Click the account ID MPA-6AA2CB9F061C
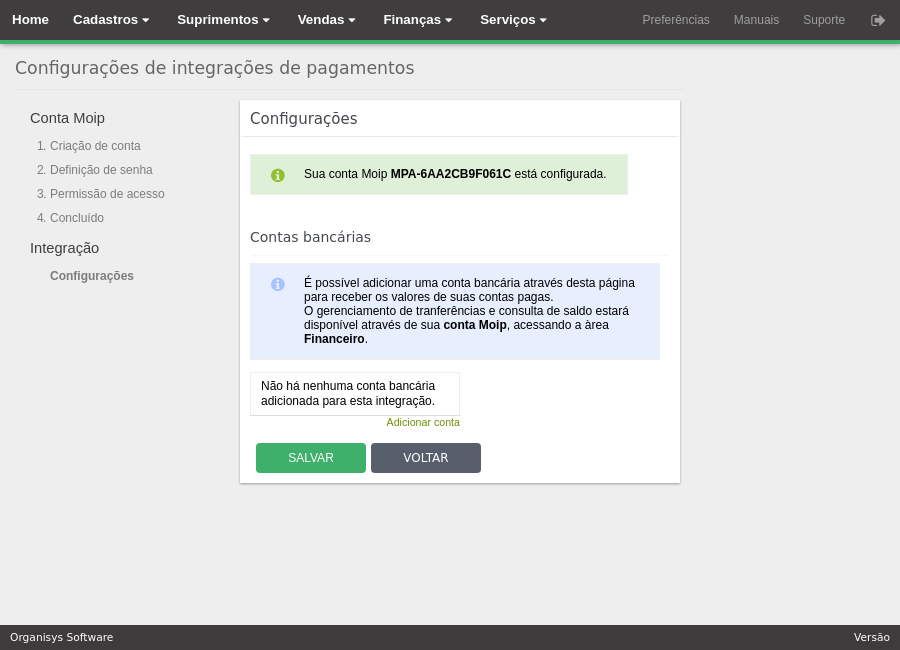Viewport: 900px width, 650px height. click(451, 174)
